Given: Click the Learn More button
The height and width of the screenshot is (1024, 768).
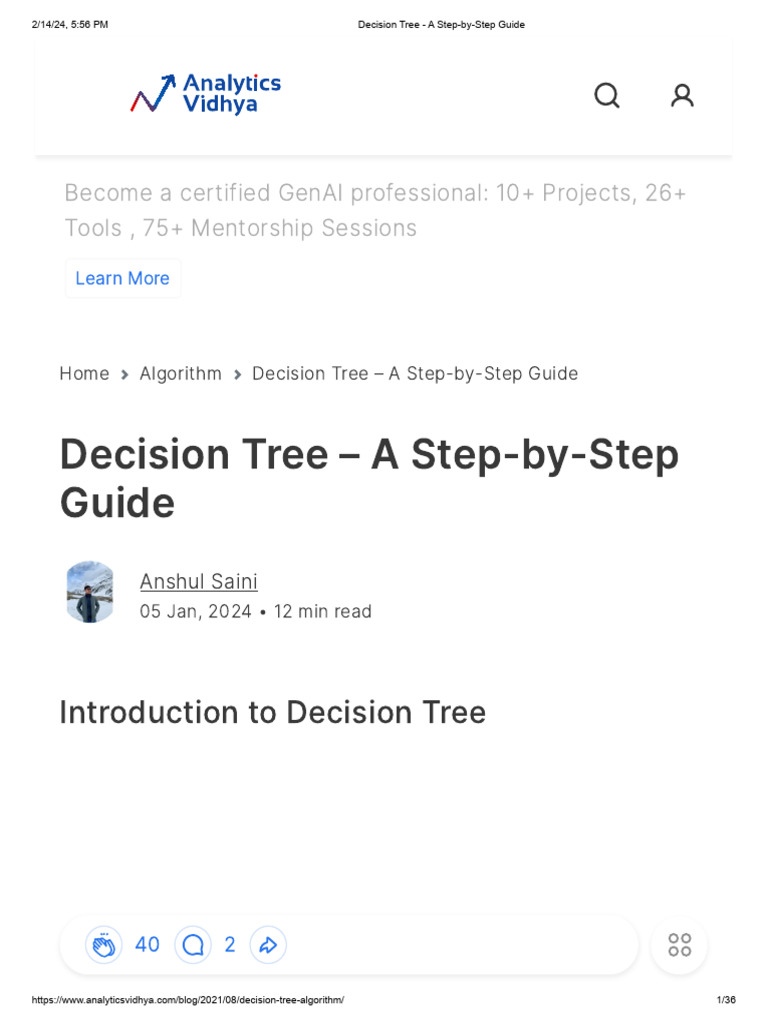Looking at the screenshot, I should pos(122,278).
